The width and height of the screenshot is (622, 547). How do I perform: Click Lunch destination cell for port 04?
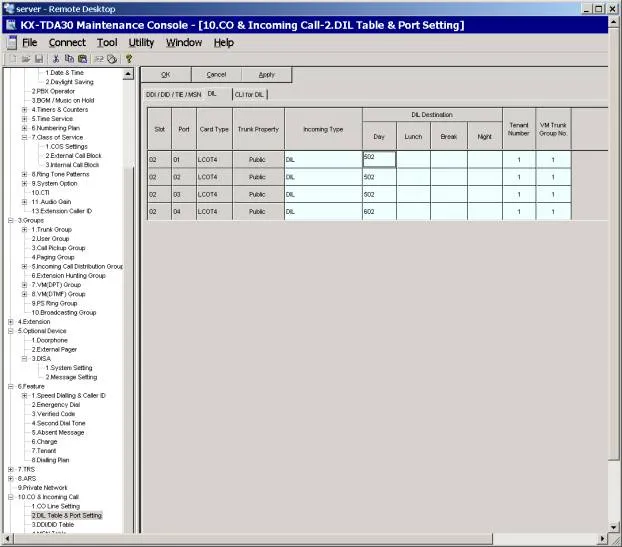[x=413, y=211]
